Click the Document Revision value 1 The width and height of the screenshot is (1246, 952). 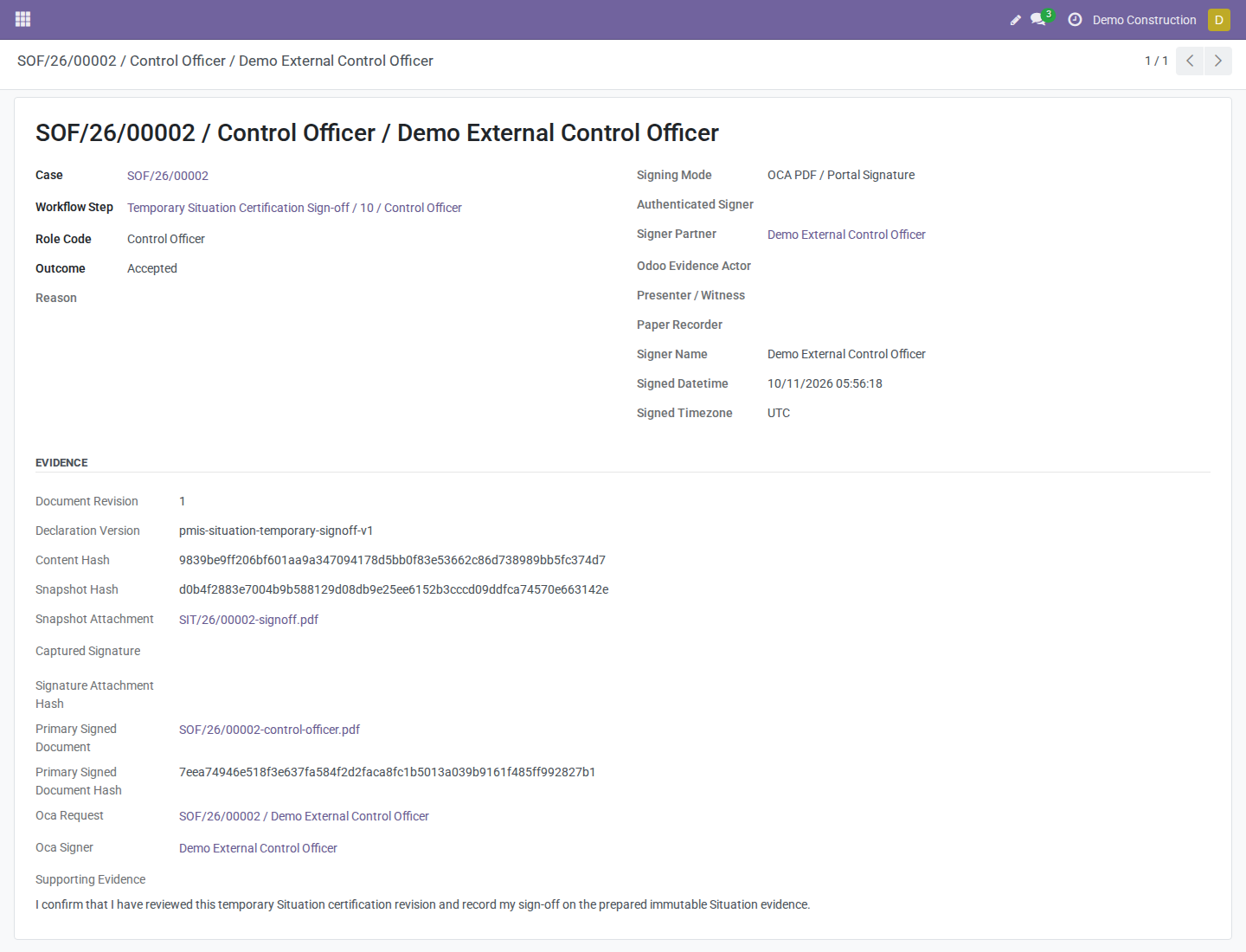pyautogui.click(x=183, y=501)
